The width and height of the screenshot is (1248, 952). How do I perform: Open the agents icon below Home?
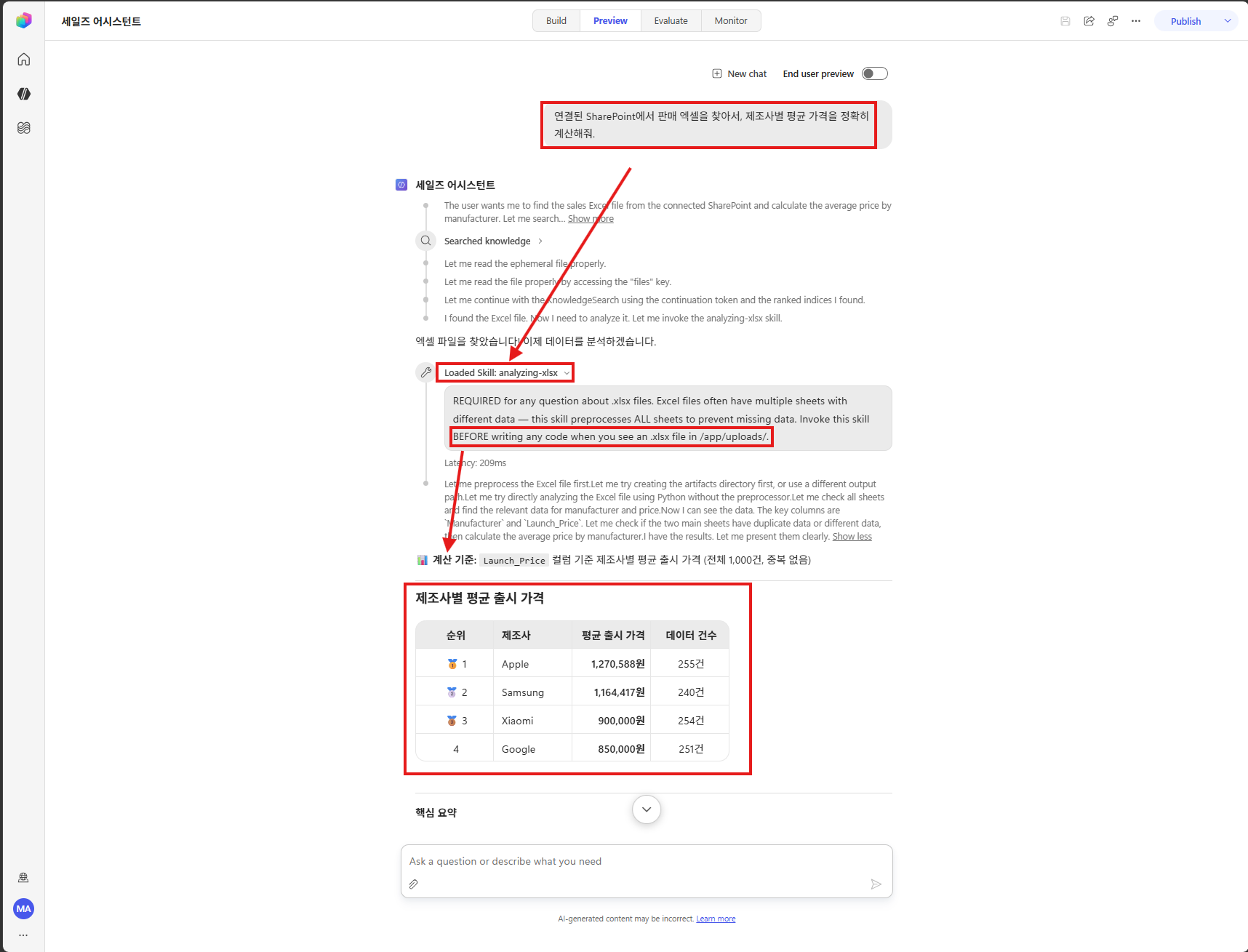(x=24, y=94)
